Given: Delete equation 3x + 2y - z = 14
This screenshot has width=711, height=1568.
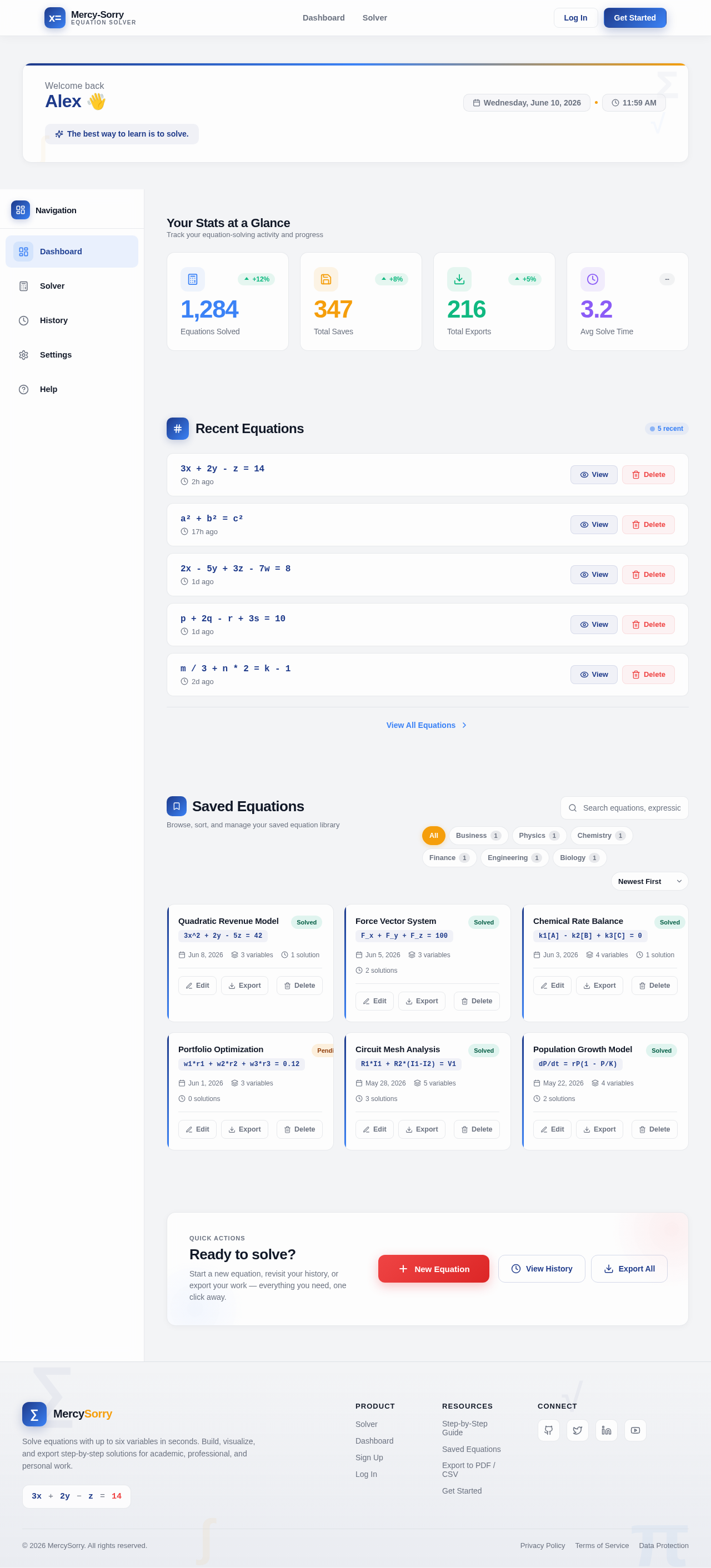Looking at the screenshot, I should click(x=648, y=475).
